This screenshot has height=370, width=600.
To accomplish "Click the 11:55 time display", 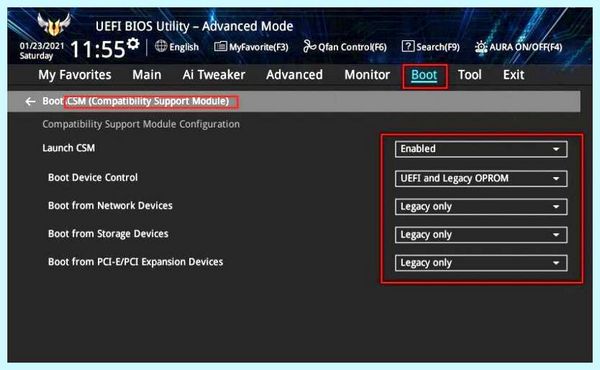I will 98,49.
